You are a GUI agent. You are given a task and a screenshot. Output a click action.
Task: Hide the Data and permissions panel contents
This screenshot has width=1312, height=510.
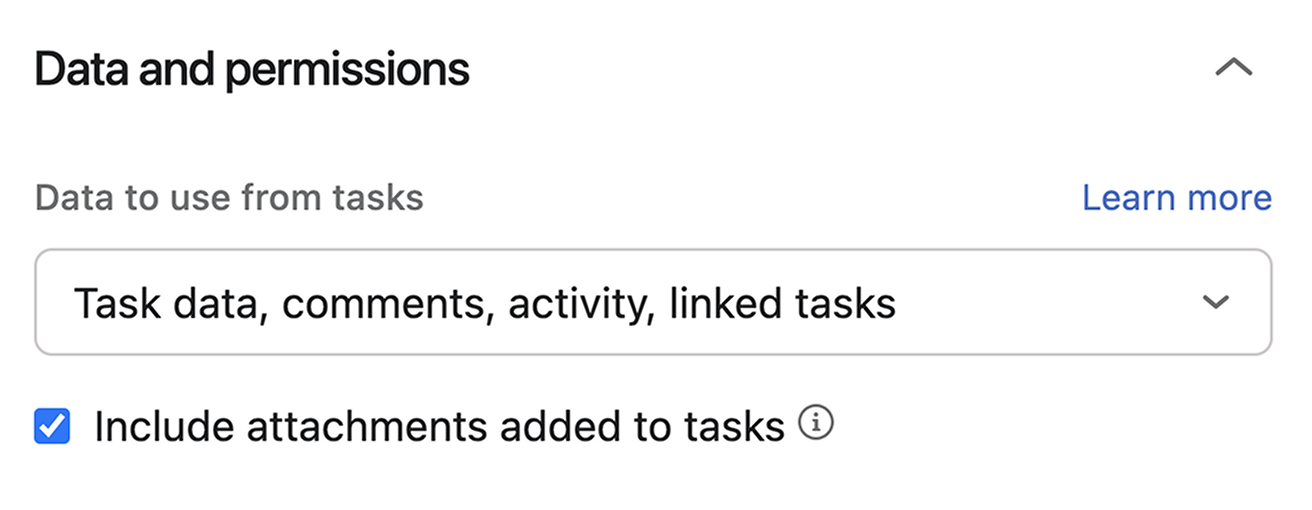[1233, 68]
